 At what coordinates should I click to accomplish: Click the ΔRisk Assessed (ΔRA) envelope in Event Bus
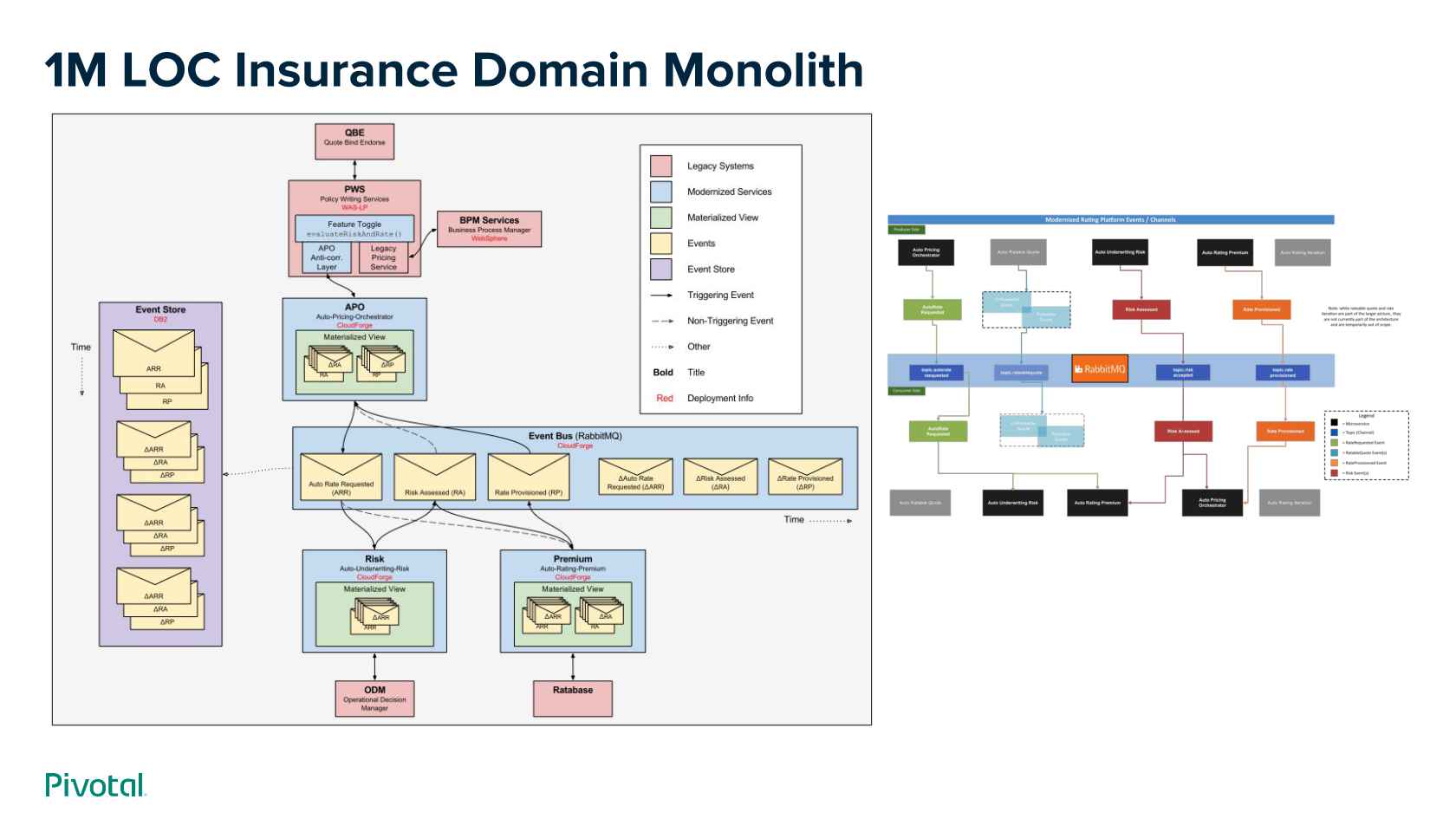(722, 475)
